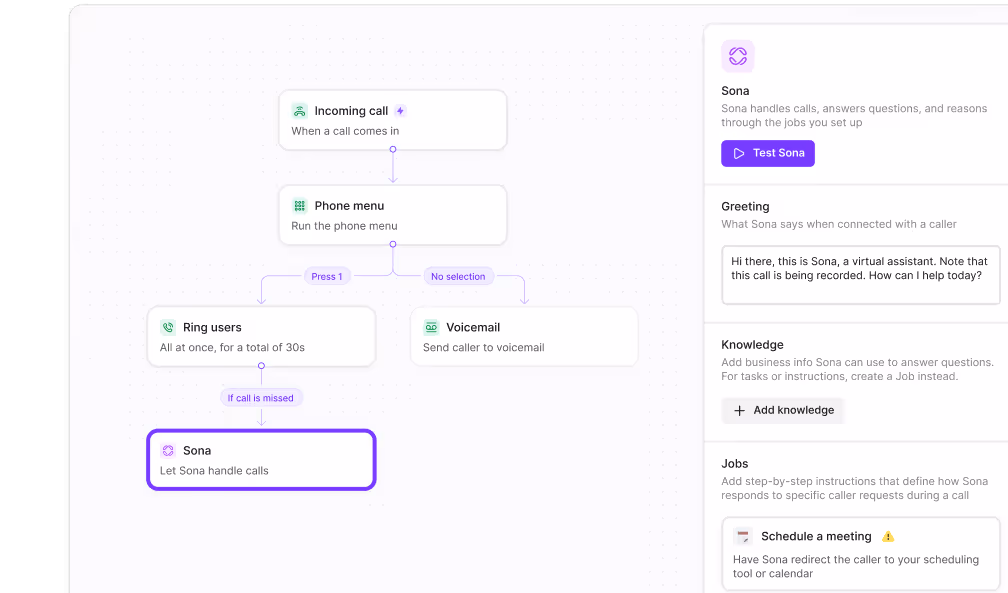Click the lightning bolt trigger badge
The height and width of the screenshot is (593, 1008).
tap(400, 111)
